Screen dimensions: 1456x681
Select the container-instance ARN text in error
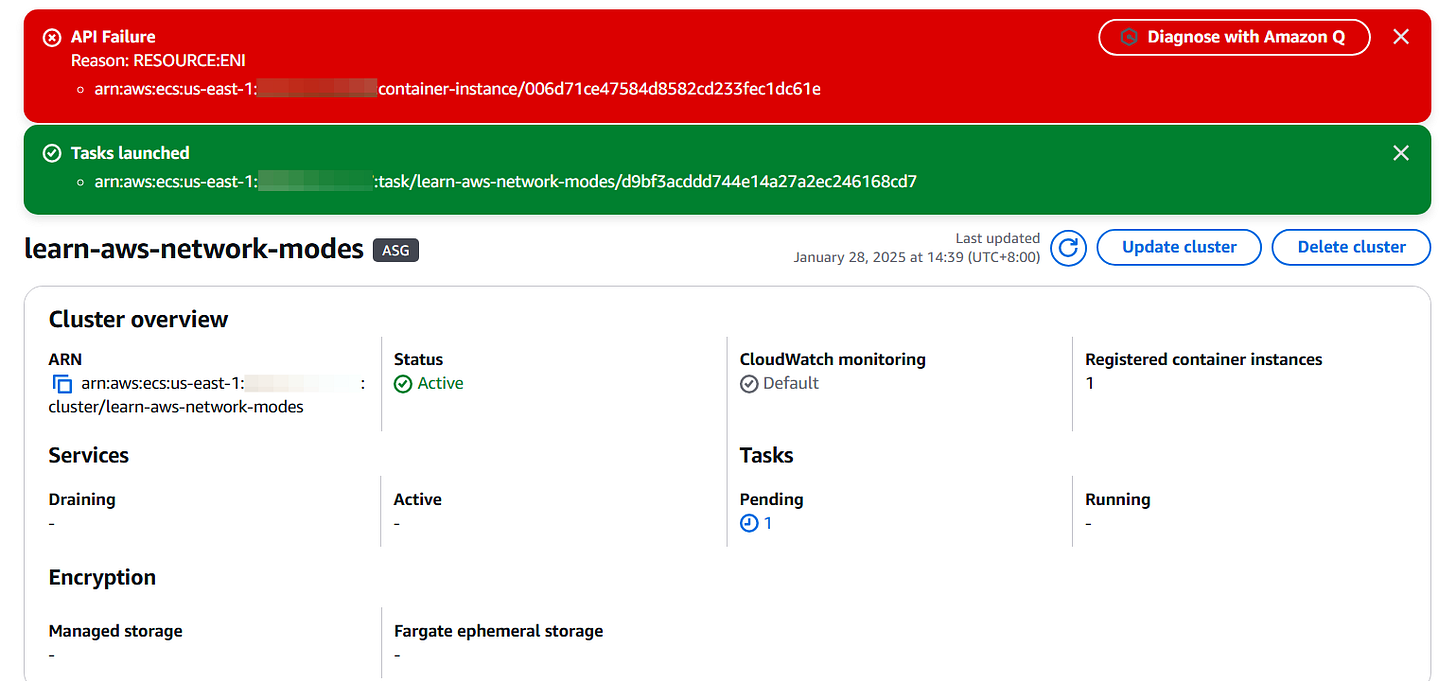pos(458,89)
